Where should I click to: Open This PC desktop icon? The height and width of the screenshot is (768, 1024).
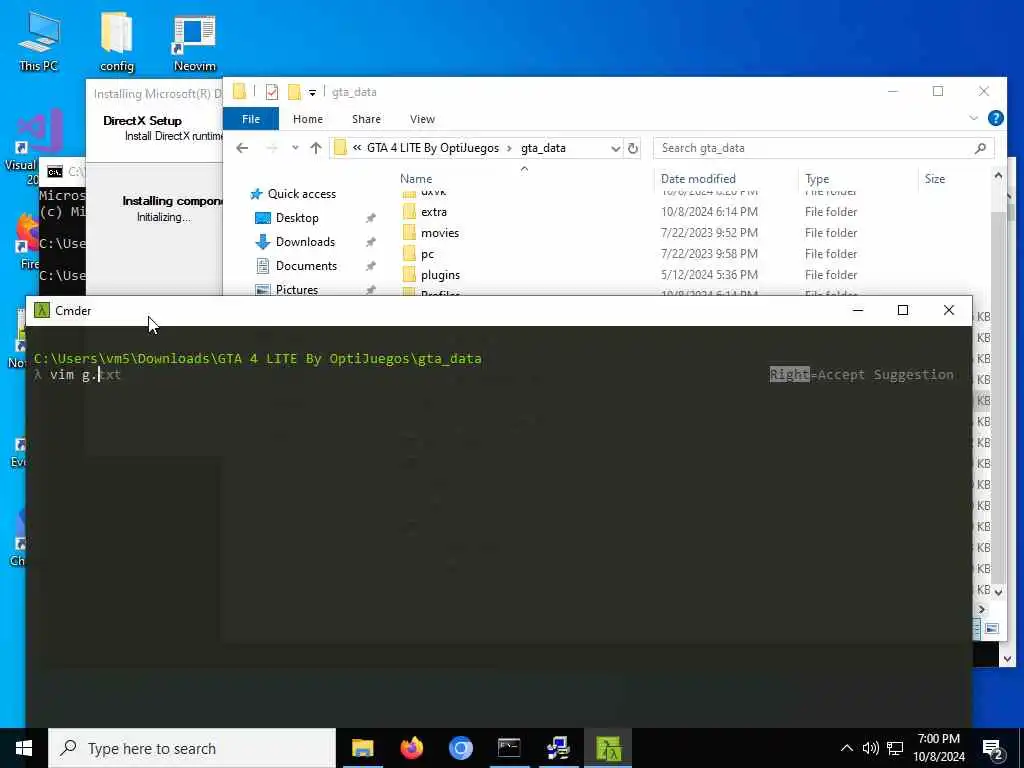click(x=39, y=39)
